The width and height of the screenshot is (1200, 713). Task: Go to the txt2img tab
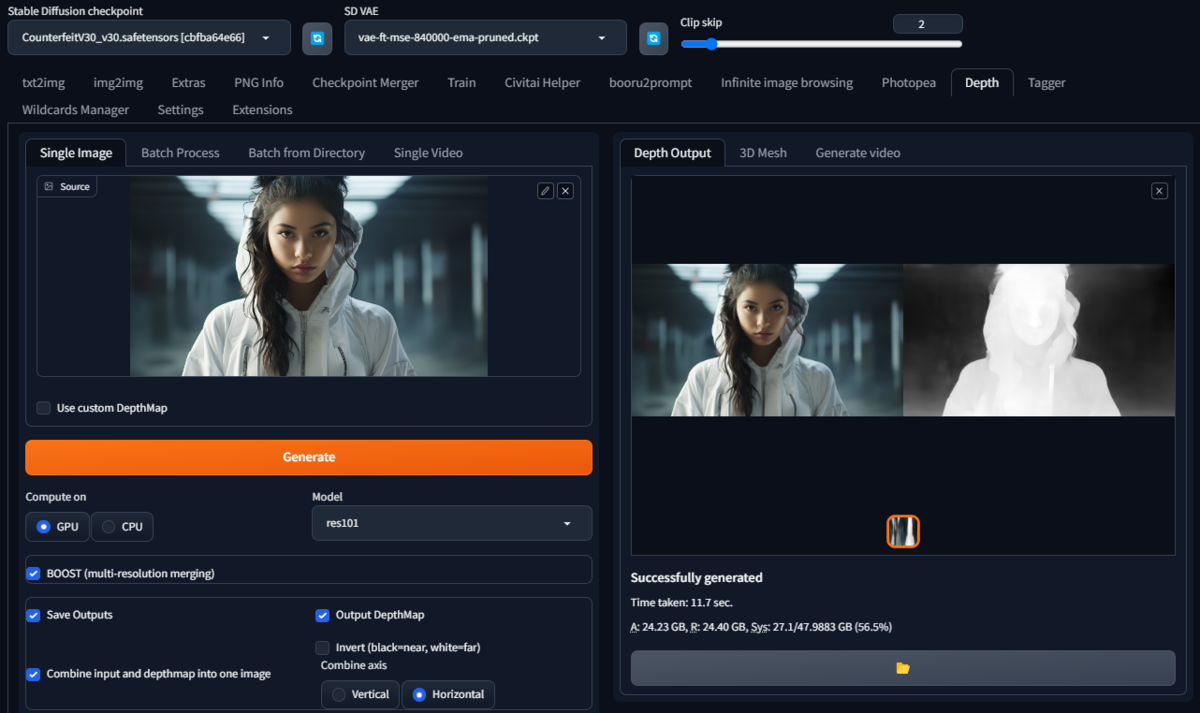click(x=43, y=83)
